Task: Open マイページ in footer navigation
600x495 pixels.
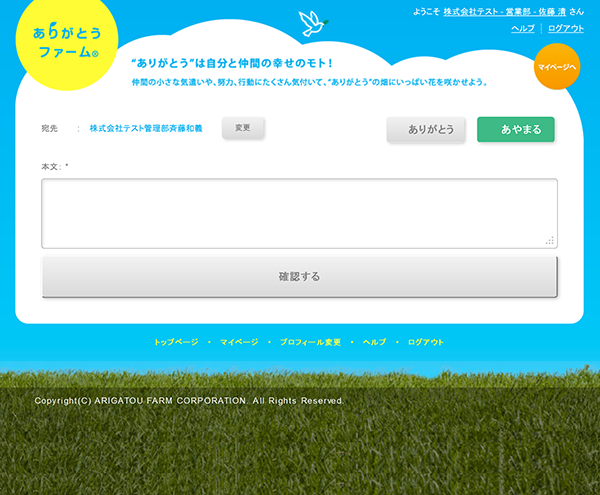Action: coord(239,342)
